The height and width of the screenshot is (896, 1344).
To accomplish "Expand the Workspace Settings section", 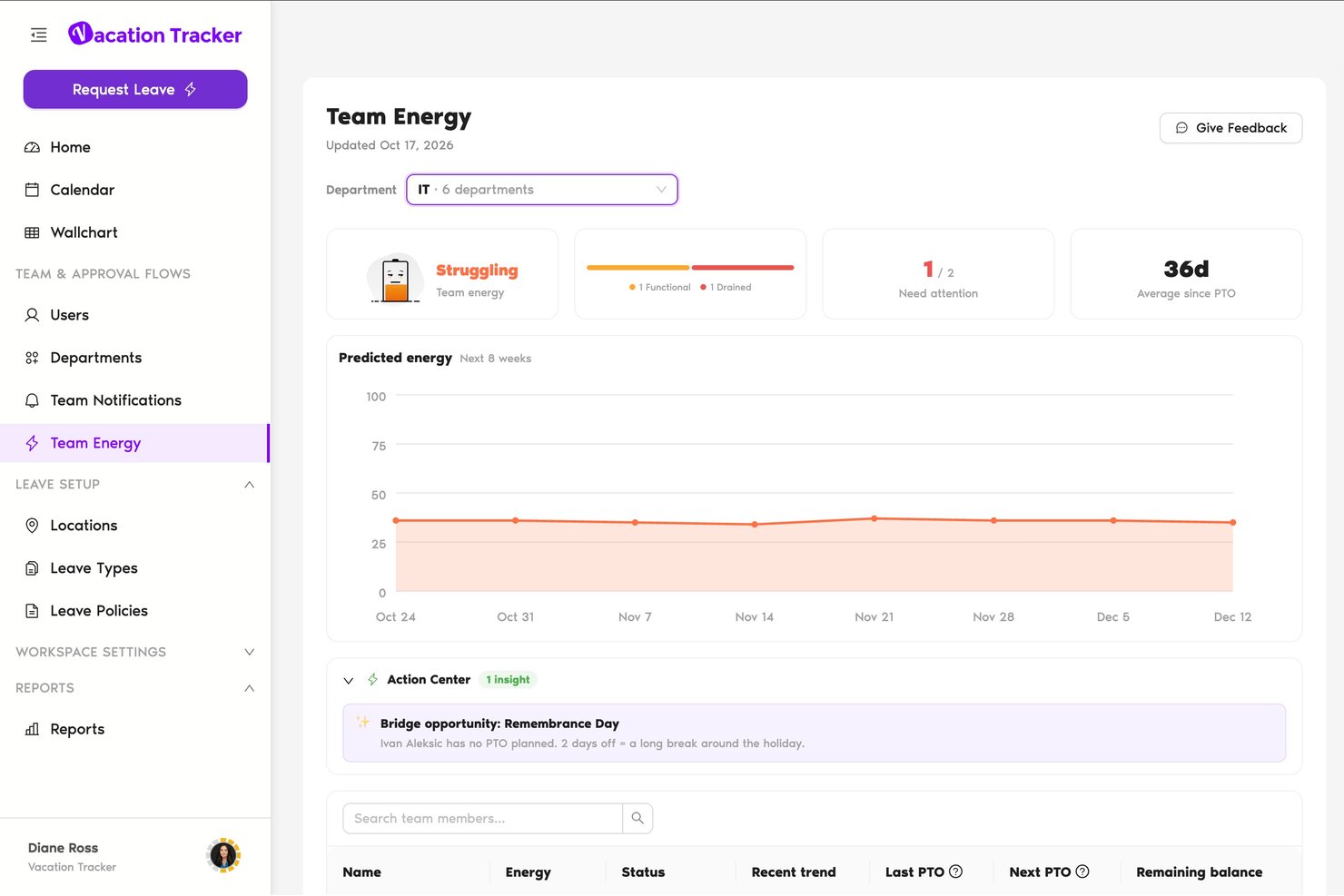I will pyautogui.click(x=250, y=652).
